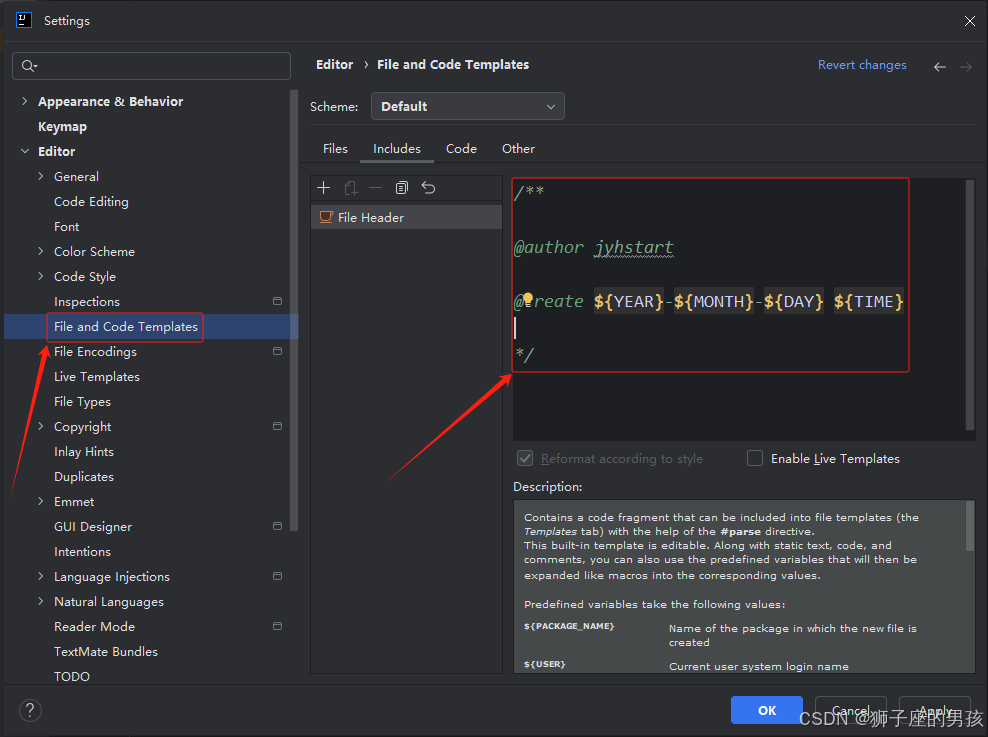
Task: Open Font settings
Action: pos(67,227)
